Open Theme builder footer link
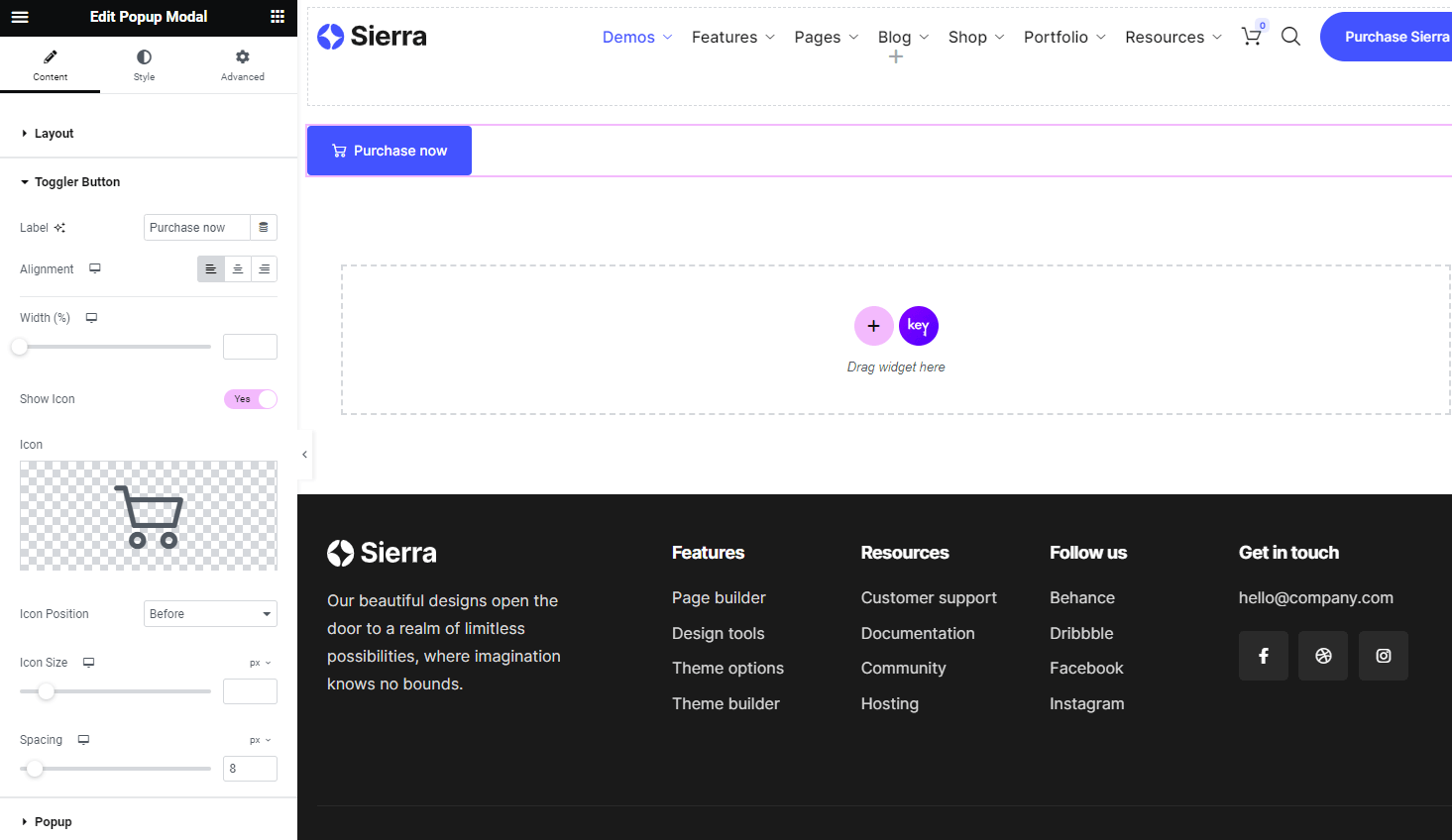This screenshot has height=840, width=1452. (x=726, y=704)
